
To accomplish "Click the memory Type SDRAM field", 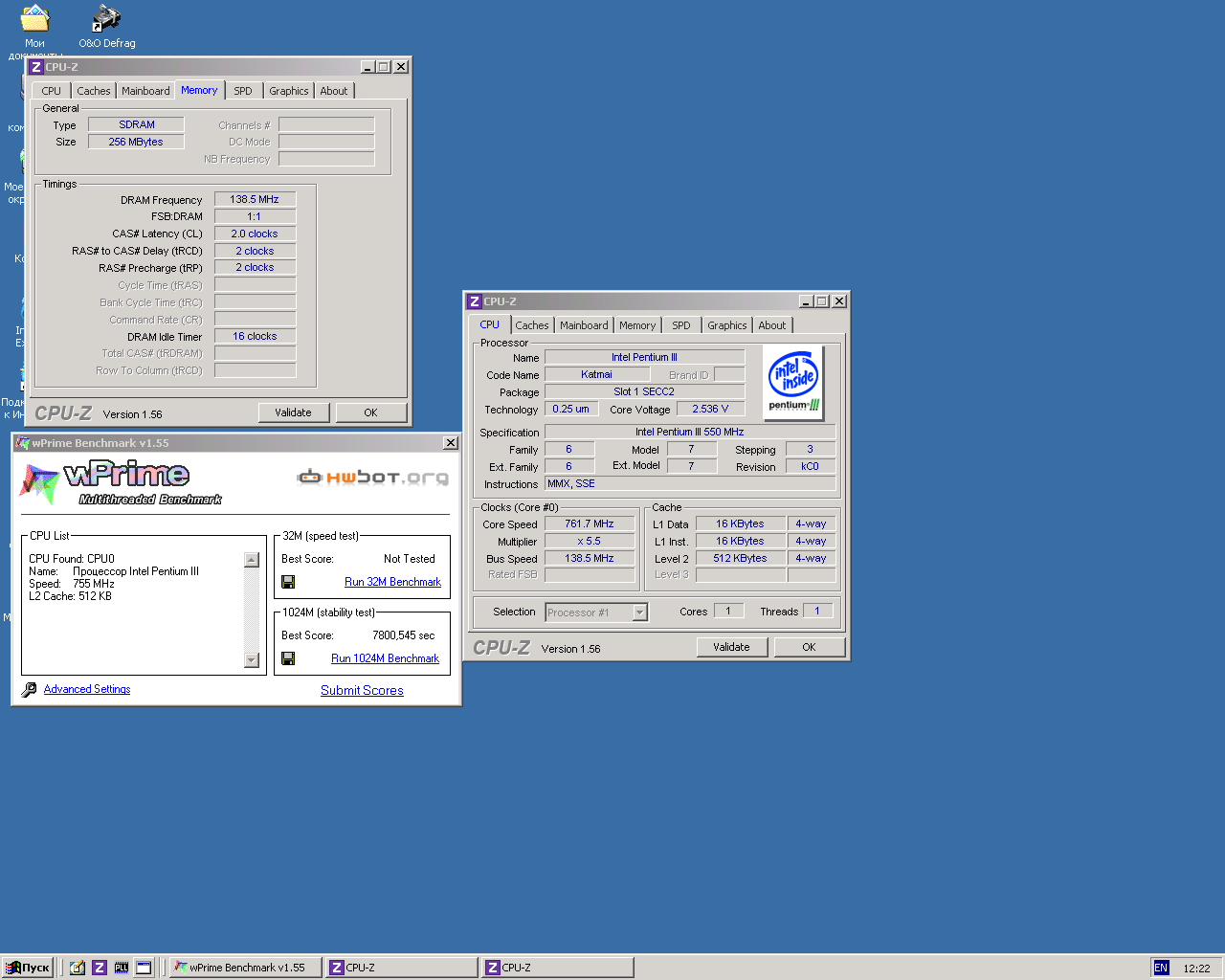I will tap(136, 124).
